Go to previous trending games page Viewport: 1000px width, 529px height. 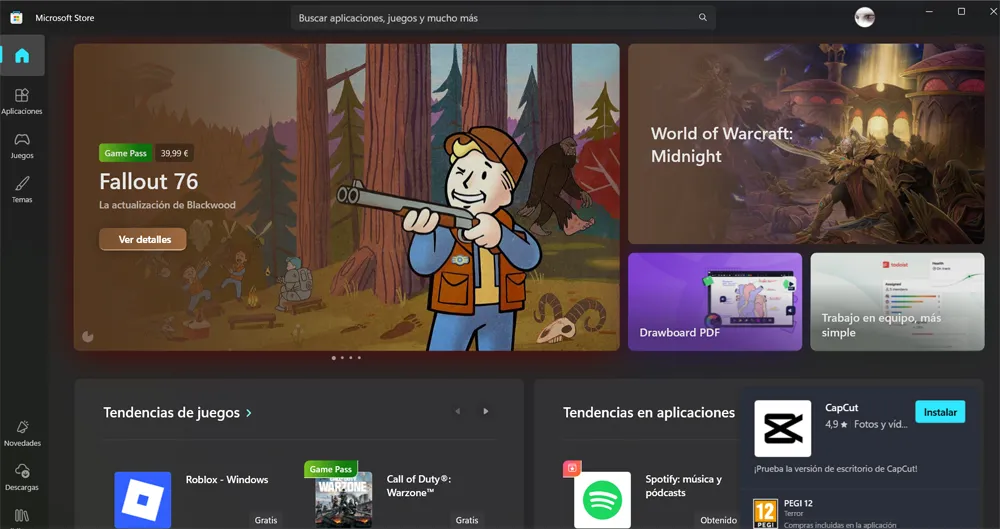click(457, 412)
